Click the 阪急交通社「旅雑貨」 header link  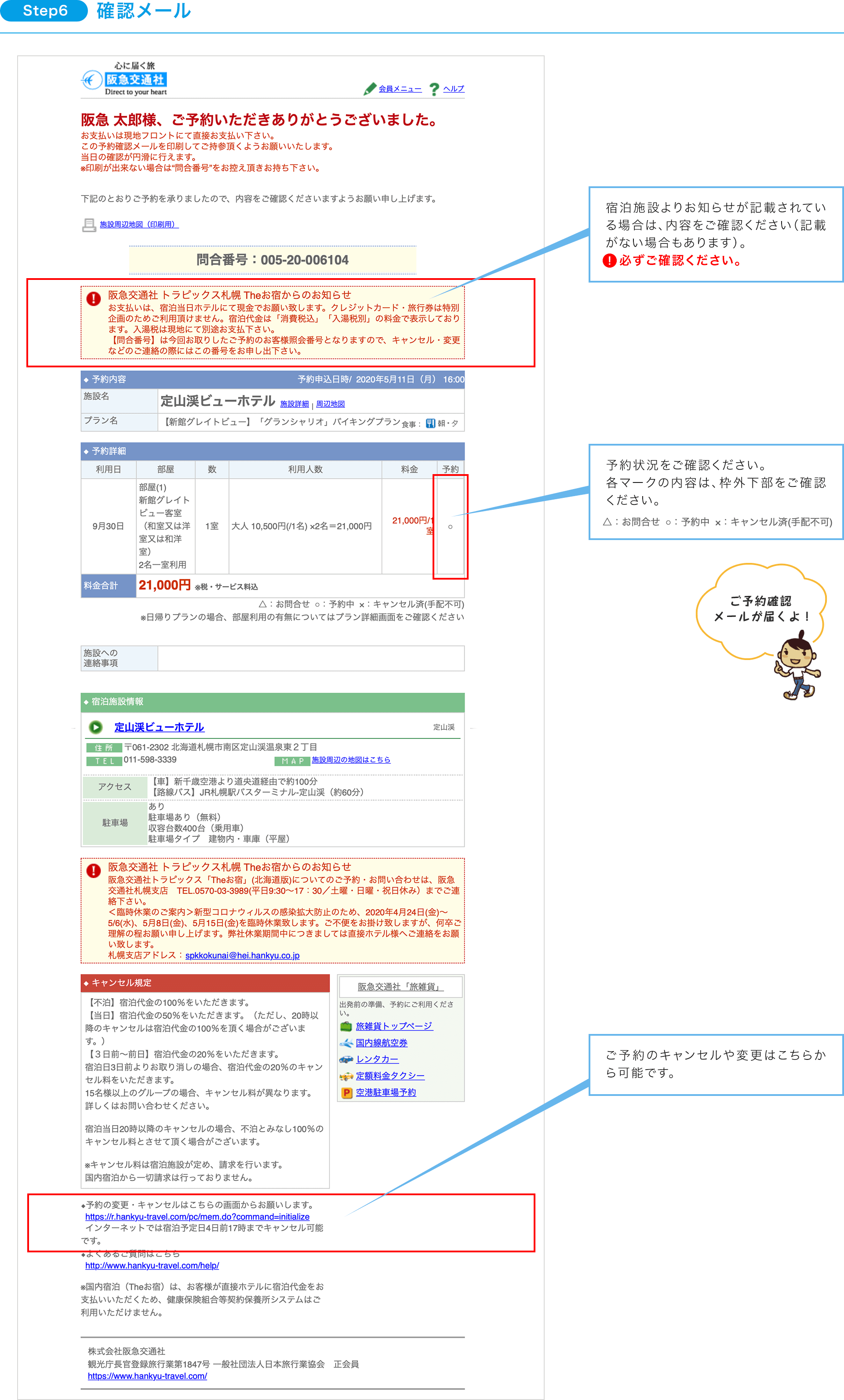(x=401, y=987)
